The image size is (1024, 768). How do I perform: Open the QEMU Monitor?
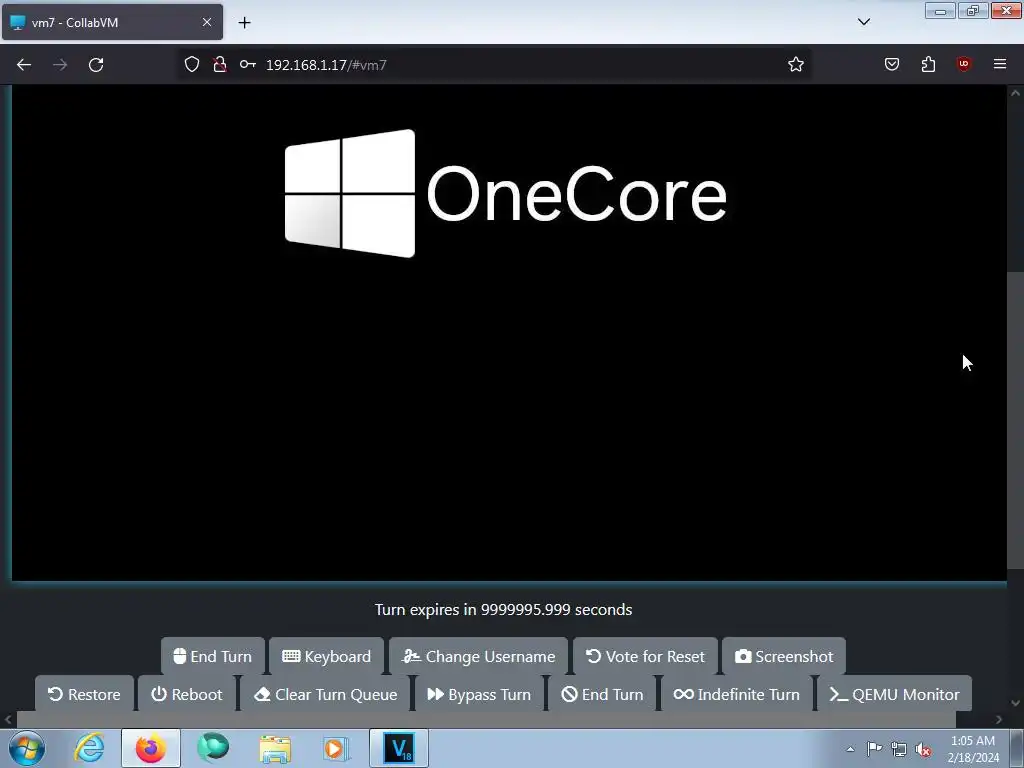(x=895, y=694)
